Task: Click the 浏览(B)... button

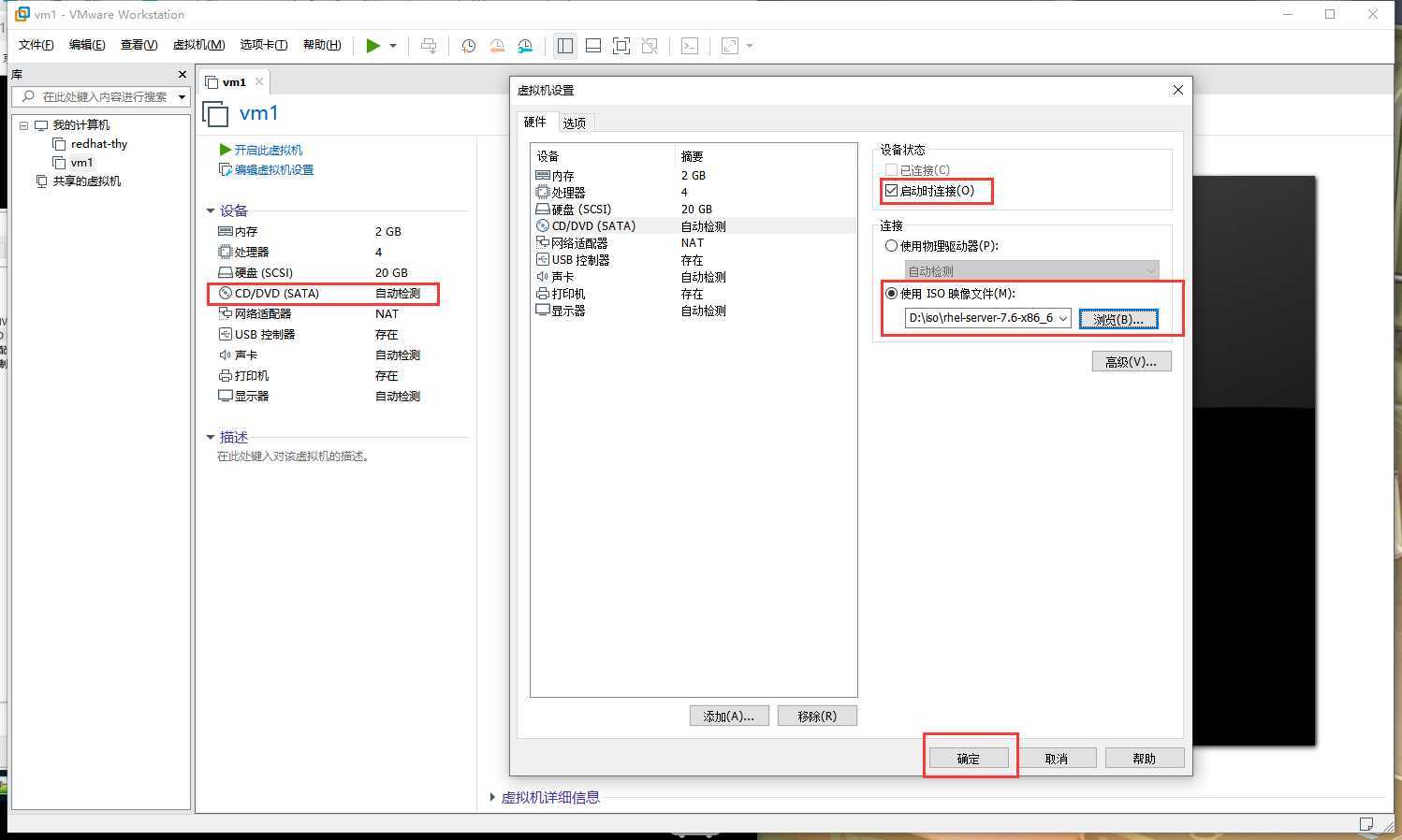Action: 1117,319
